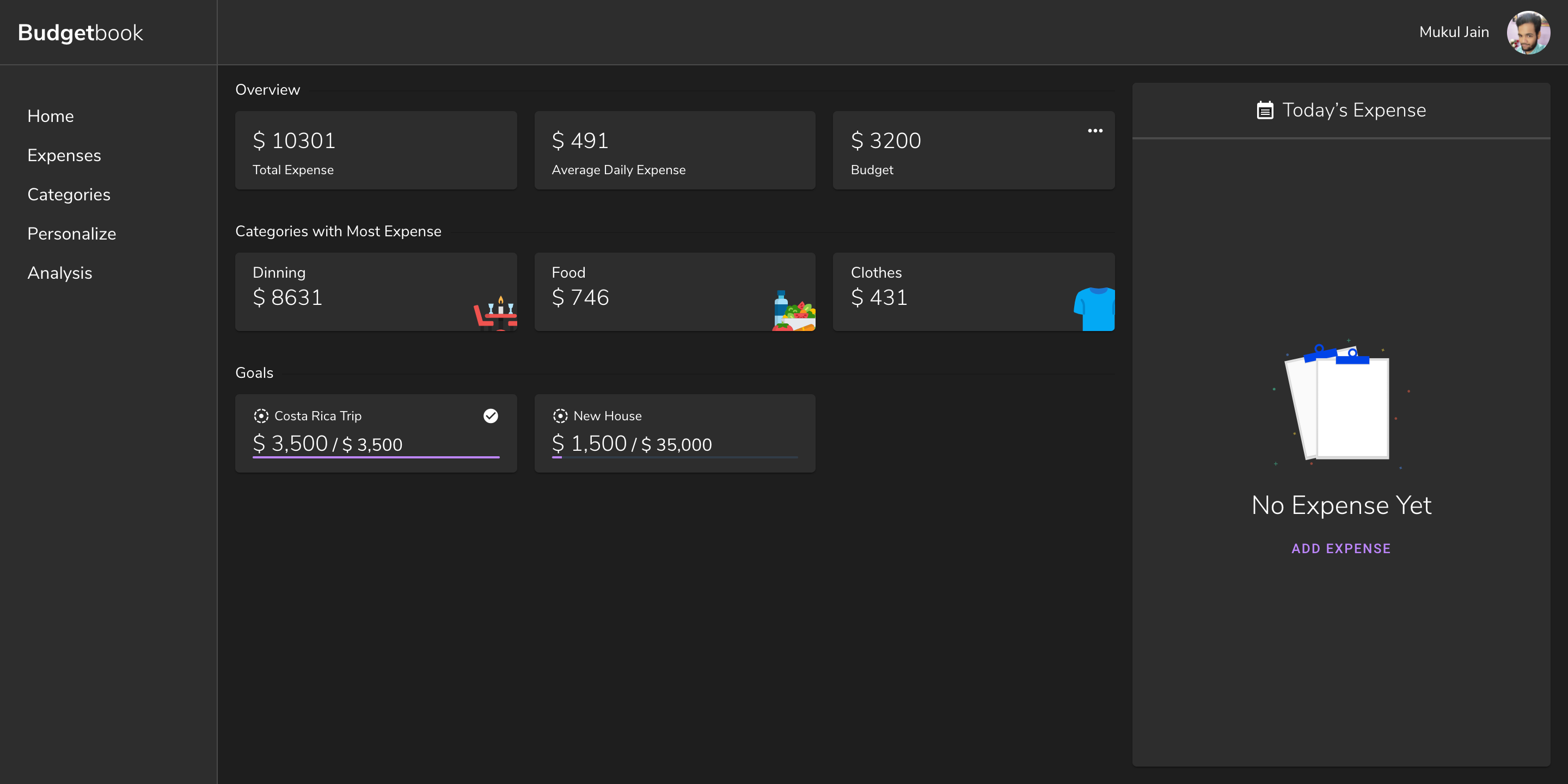Image resolution: width=1568 pixels, height=784 pixels.
Task: Click the Food salad bottle icon
Action: 794,311
